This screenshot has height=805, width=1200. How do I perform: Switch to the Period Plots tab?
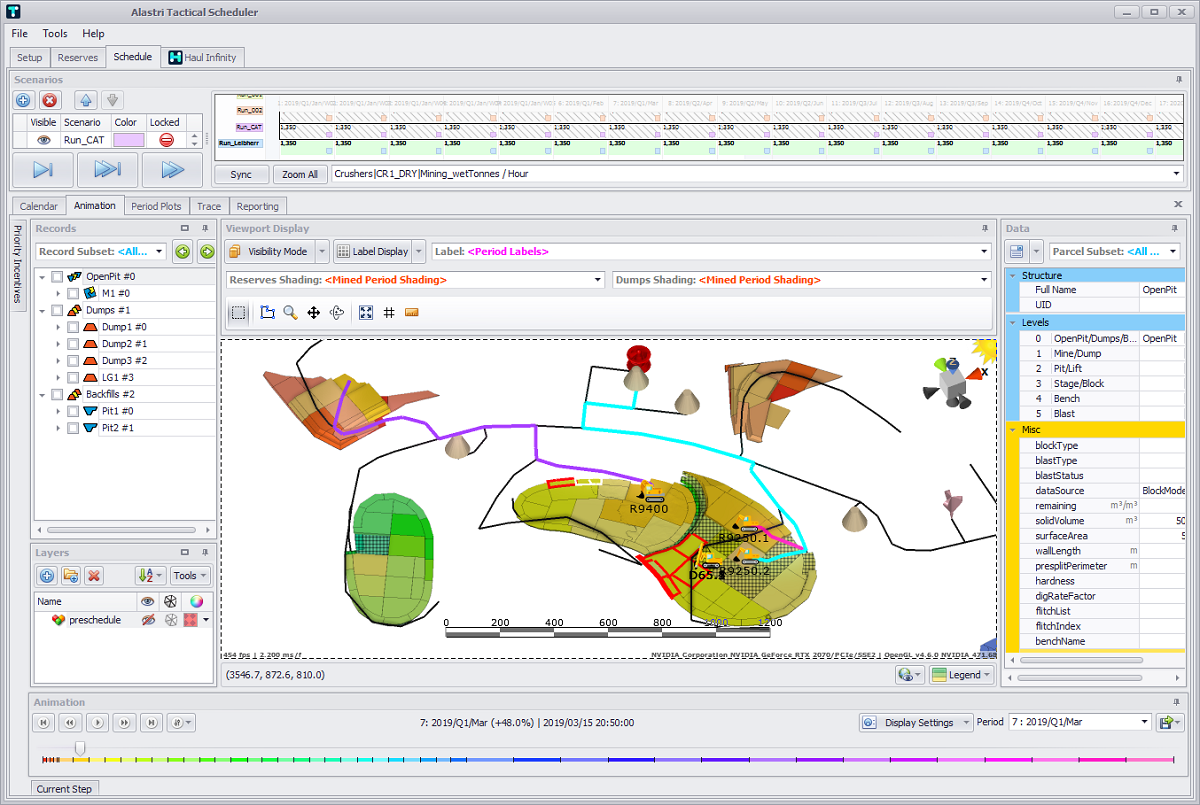point(157,206)
